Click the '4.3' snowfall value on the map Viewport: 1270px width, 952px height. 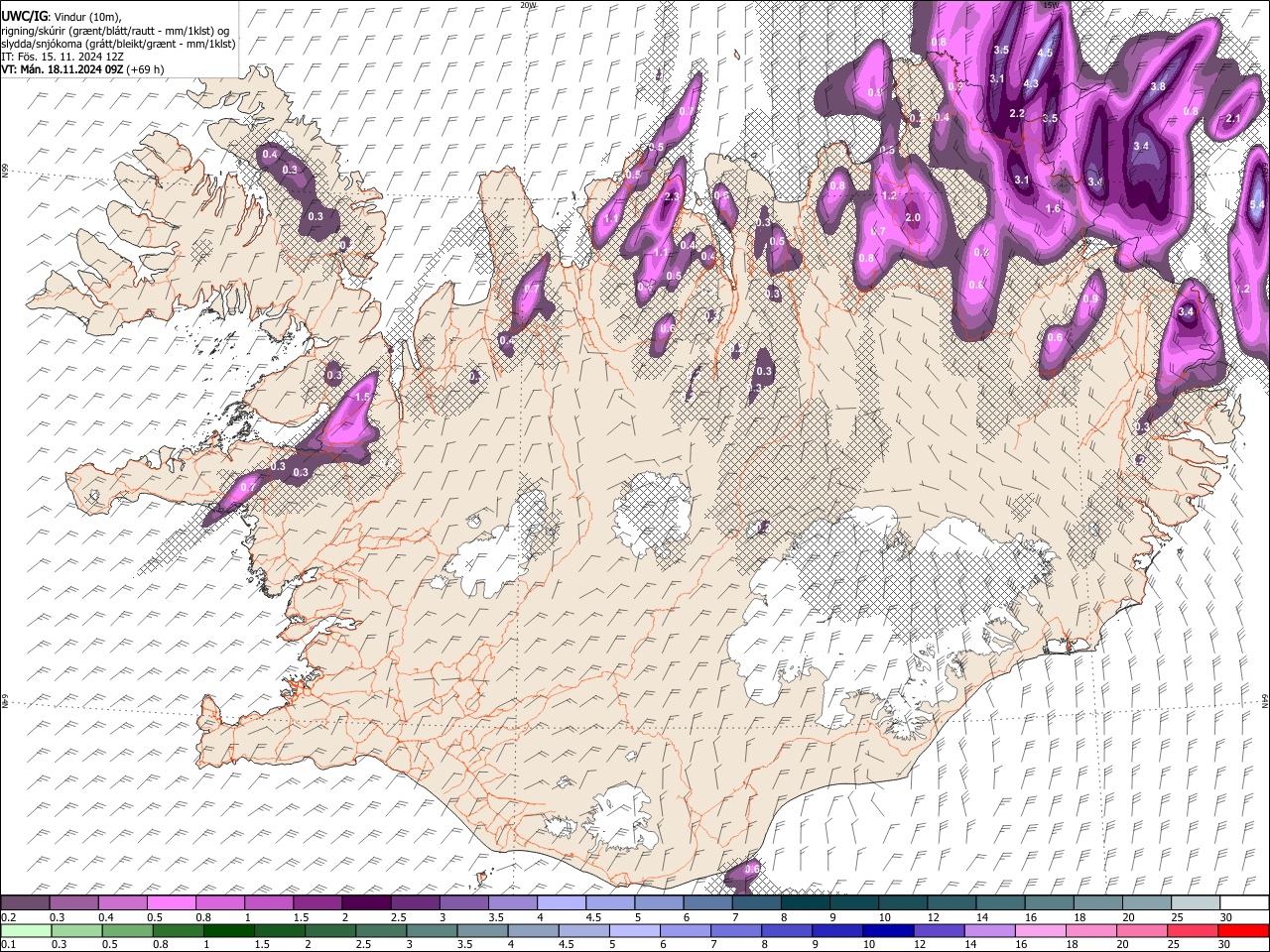1031,83
